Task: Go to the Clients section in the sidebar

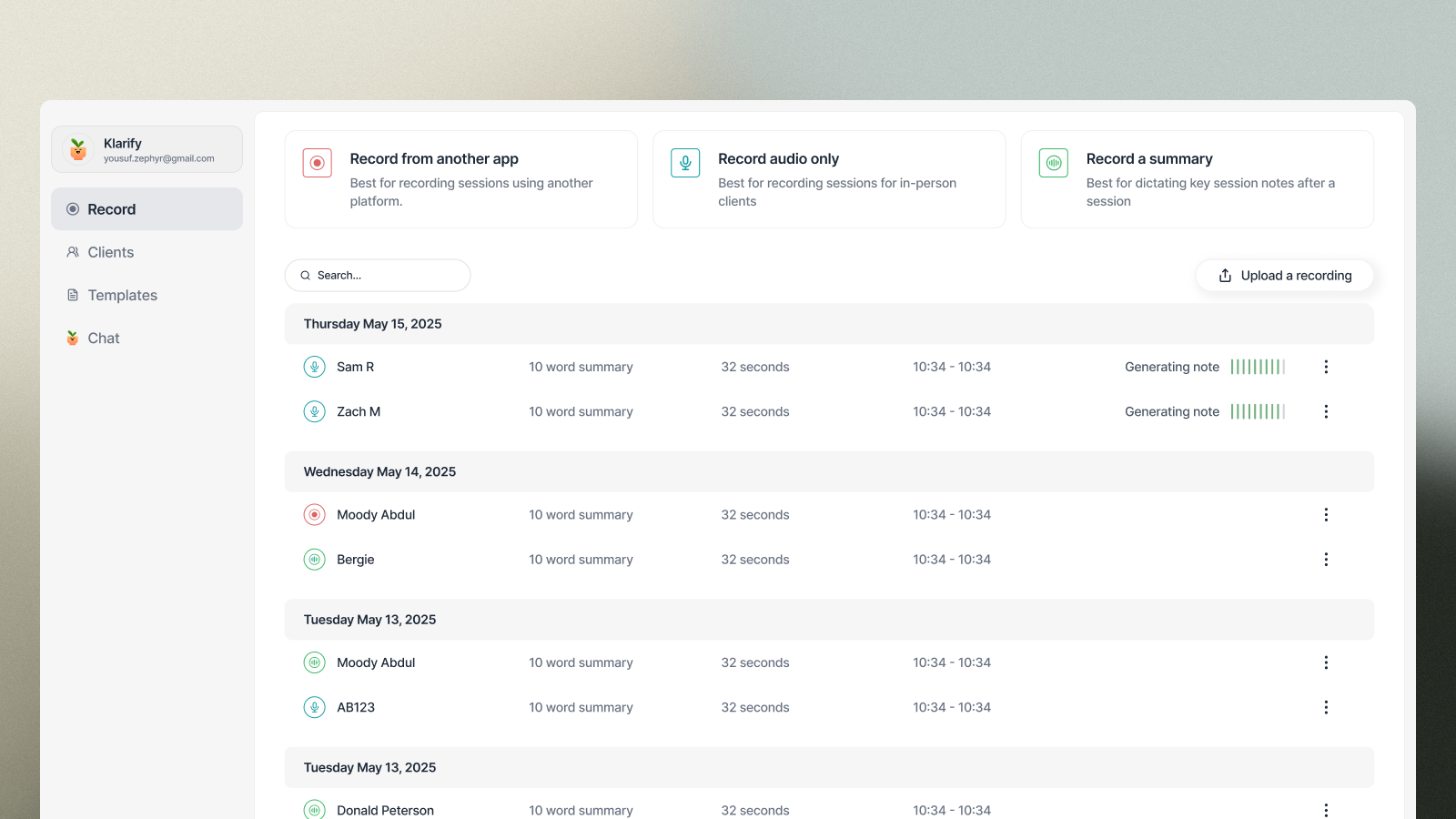Action: pos(110,252)
